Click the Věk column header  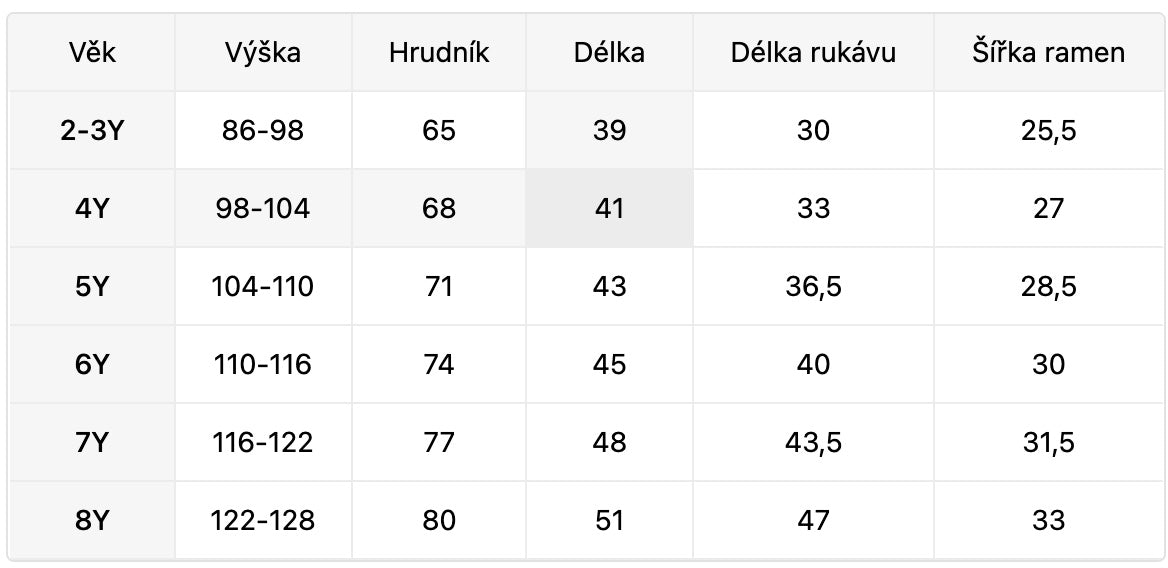pos(92,53)
